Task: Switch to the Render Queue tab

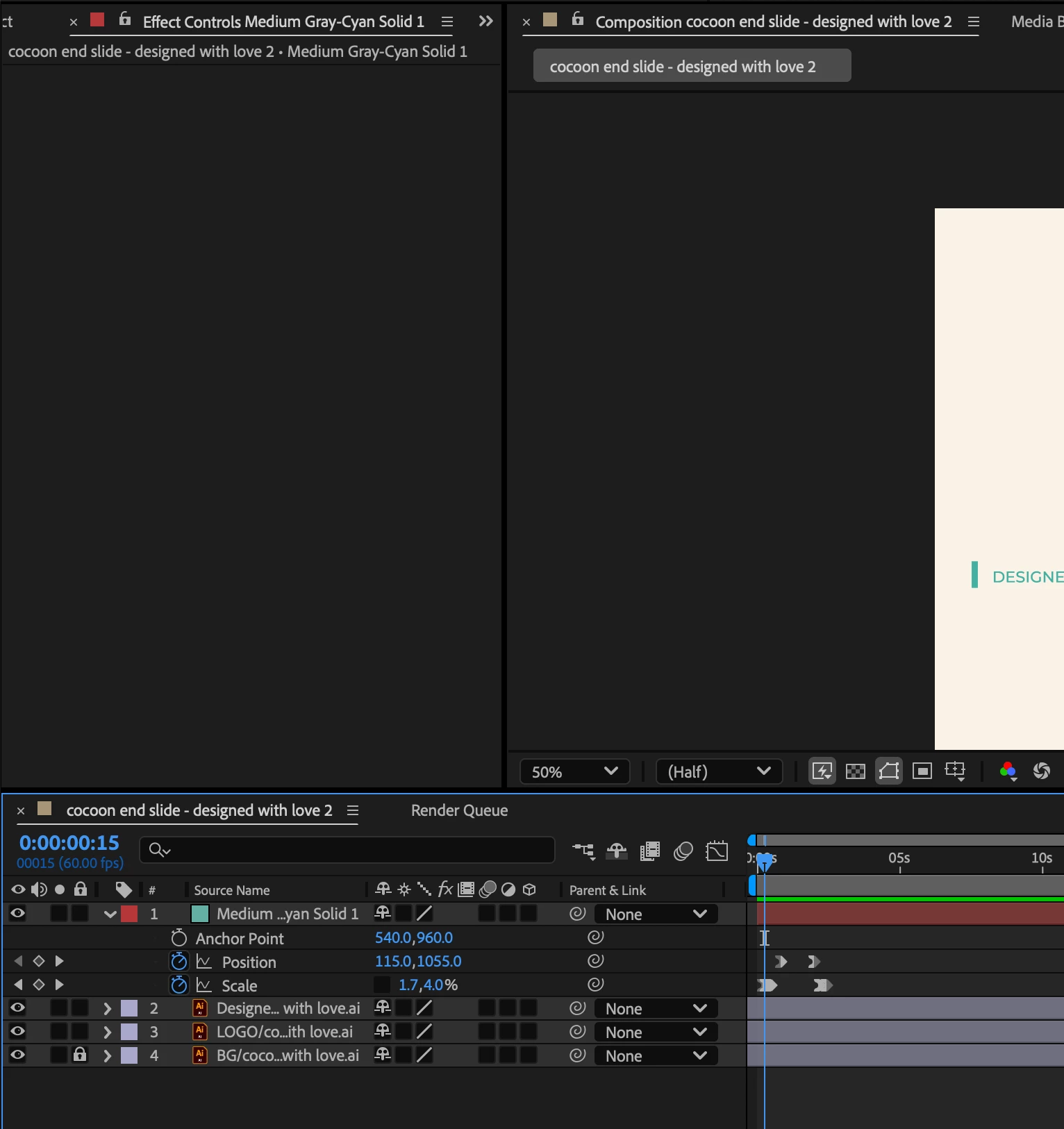Action: click(x=459, y=810)
